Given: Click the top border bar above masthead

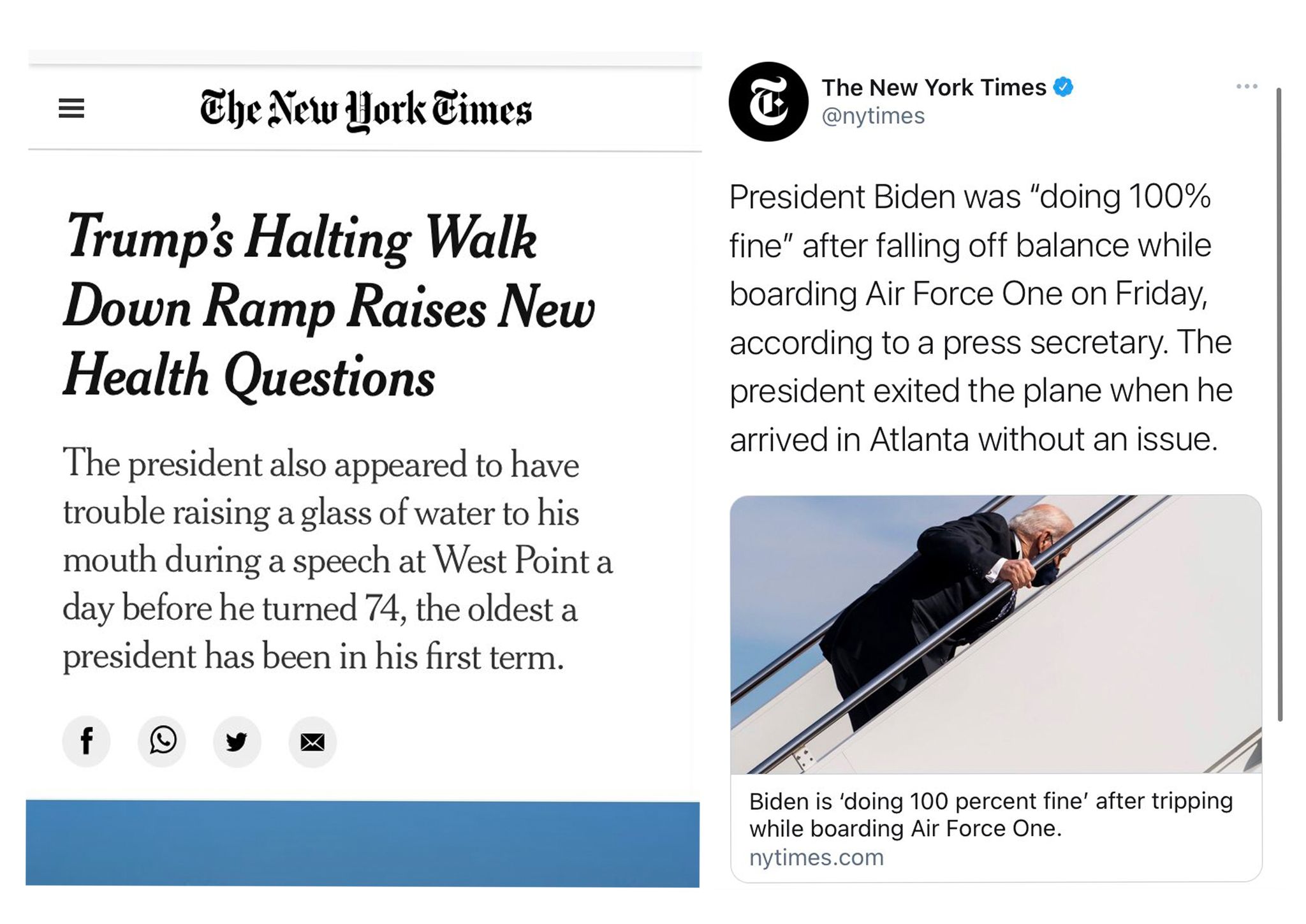Looking at the screenshot, I should [x=365, y=59].
